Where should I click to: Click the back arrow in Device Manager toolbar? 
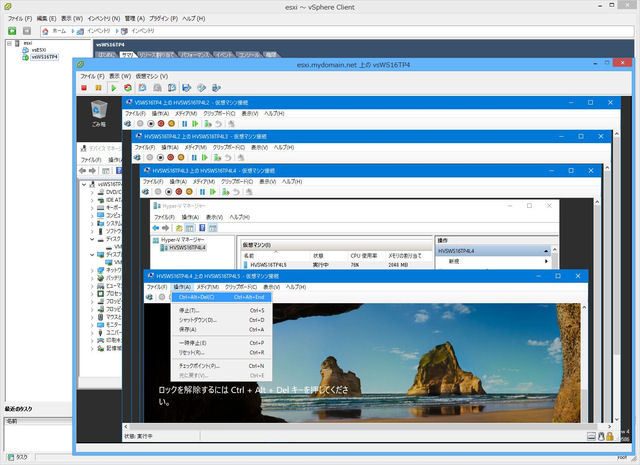click(x=83, y=171)
